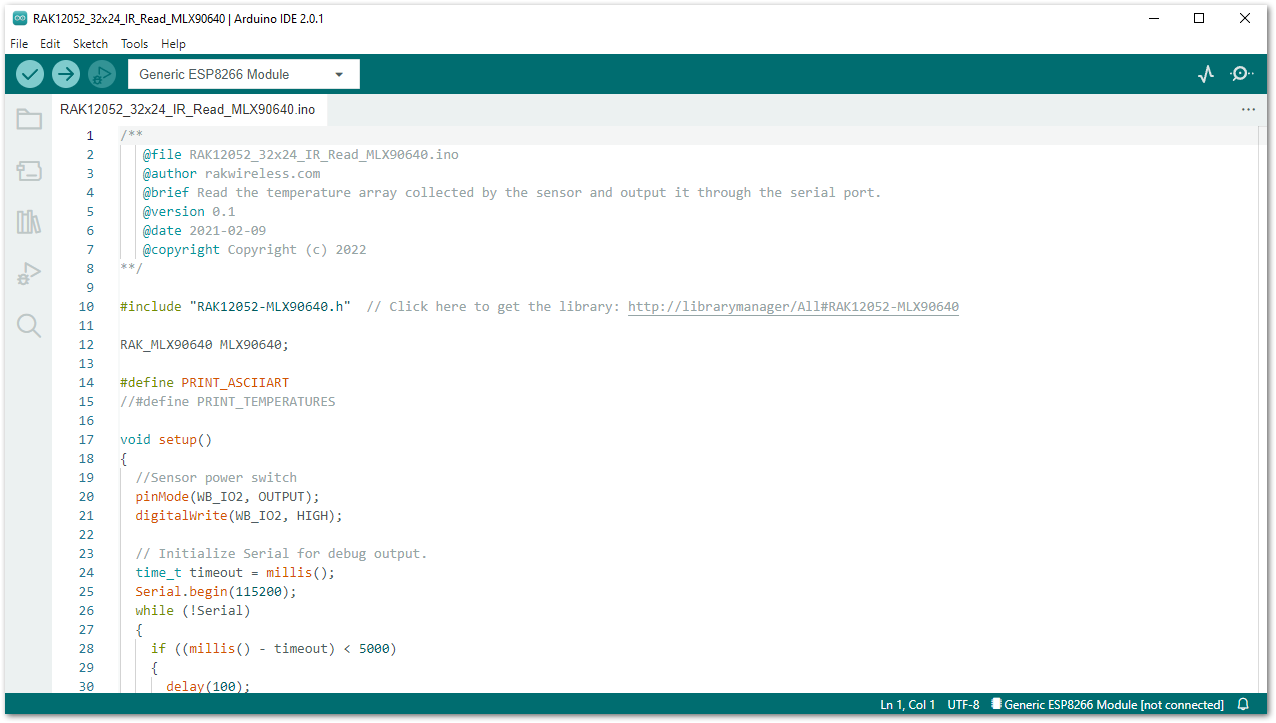Open the Boards Manager sidebar icon
This screenshot has width=1276, height=723.
click(29, 171)
